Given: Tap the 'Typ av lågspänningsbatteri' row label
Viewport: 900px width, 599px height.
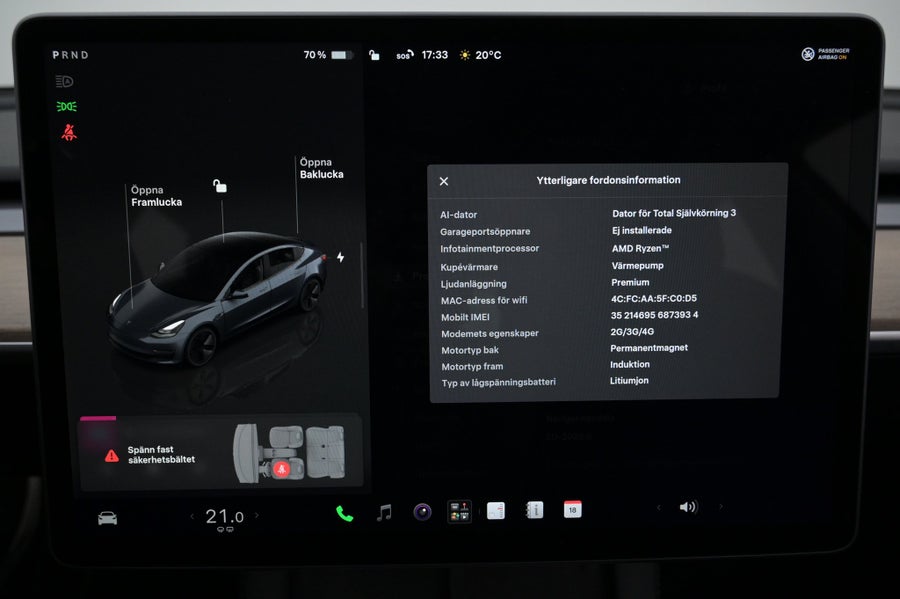Looking at the screenshot, I should point(499,382).
